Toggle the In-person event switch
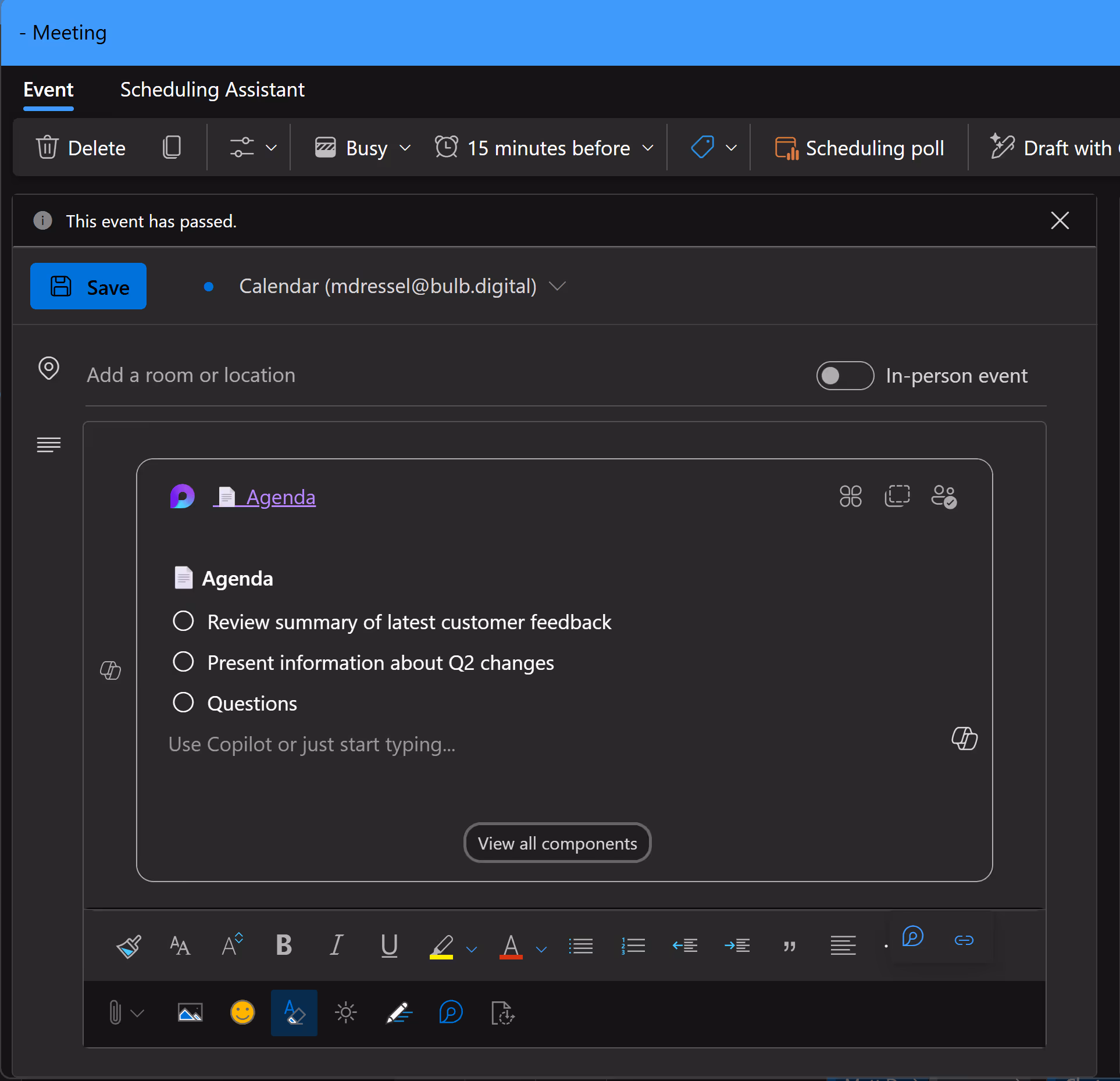The image size is (1120, 1081). click(x=844, y=376)
